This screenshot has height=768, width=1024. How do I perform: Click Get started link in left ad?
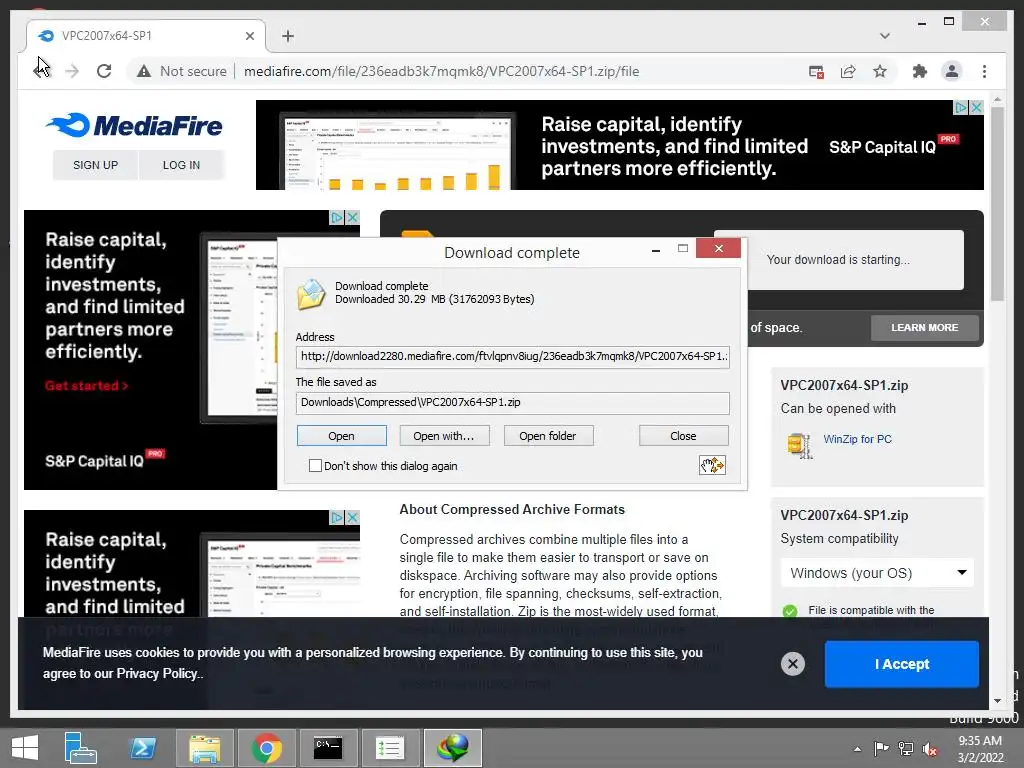tap(86, 386)
